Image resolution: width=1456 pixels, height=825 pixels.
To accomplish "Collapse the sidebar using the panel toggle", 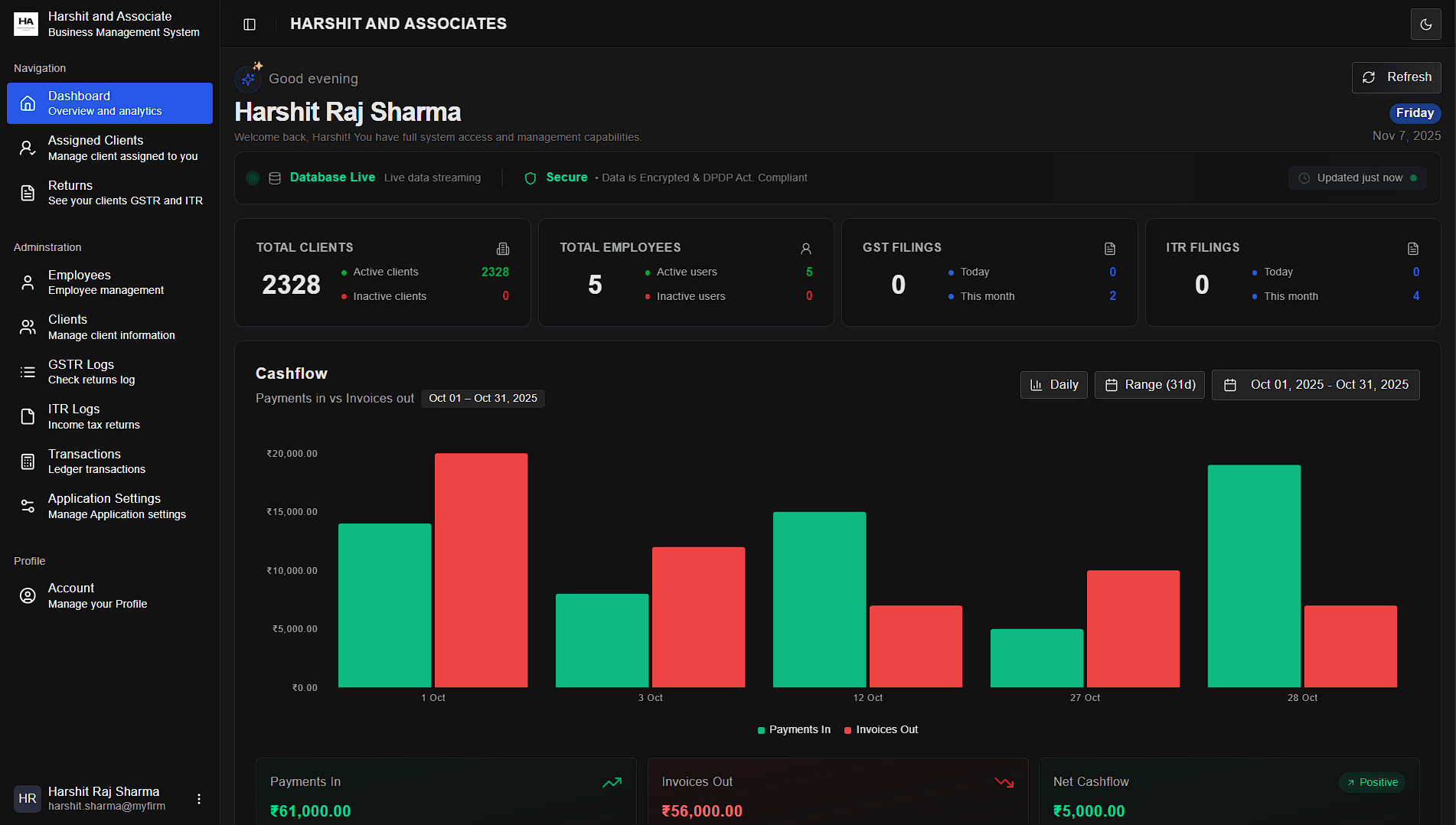I will (x=250, y=24).
